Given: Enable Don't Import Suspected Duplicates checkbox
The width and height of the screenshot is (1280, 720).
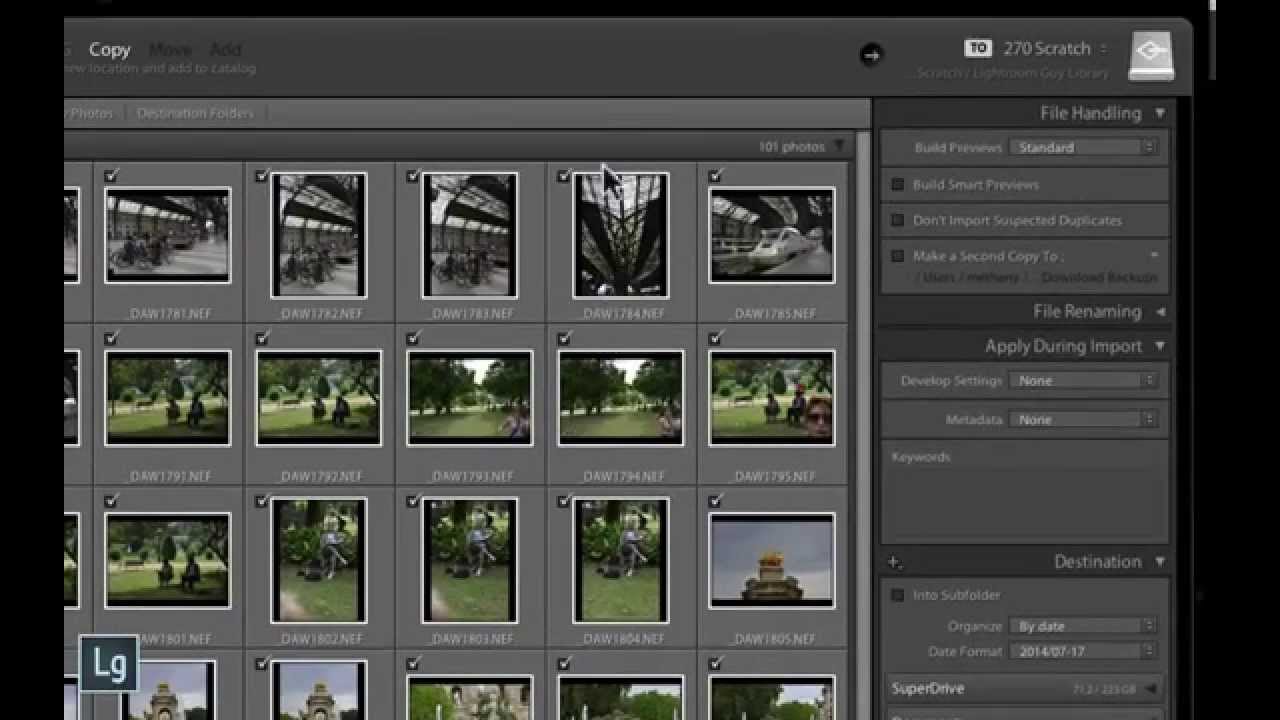Looking at the screenshot, I should click(897, 220).
